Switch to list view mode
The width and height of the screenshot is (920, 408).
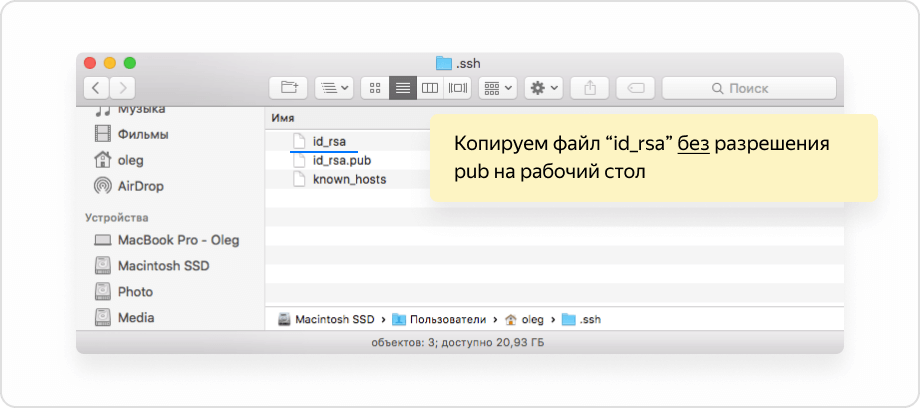coord(403,88)
